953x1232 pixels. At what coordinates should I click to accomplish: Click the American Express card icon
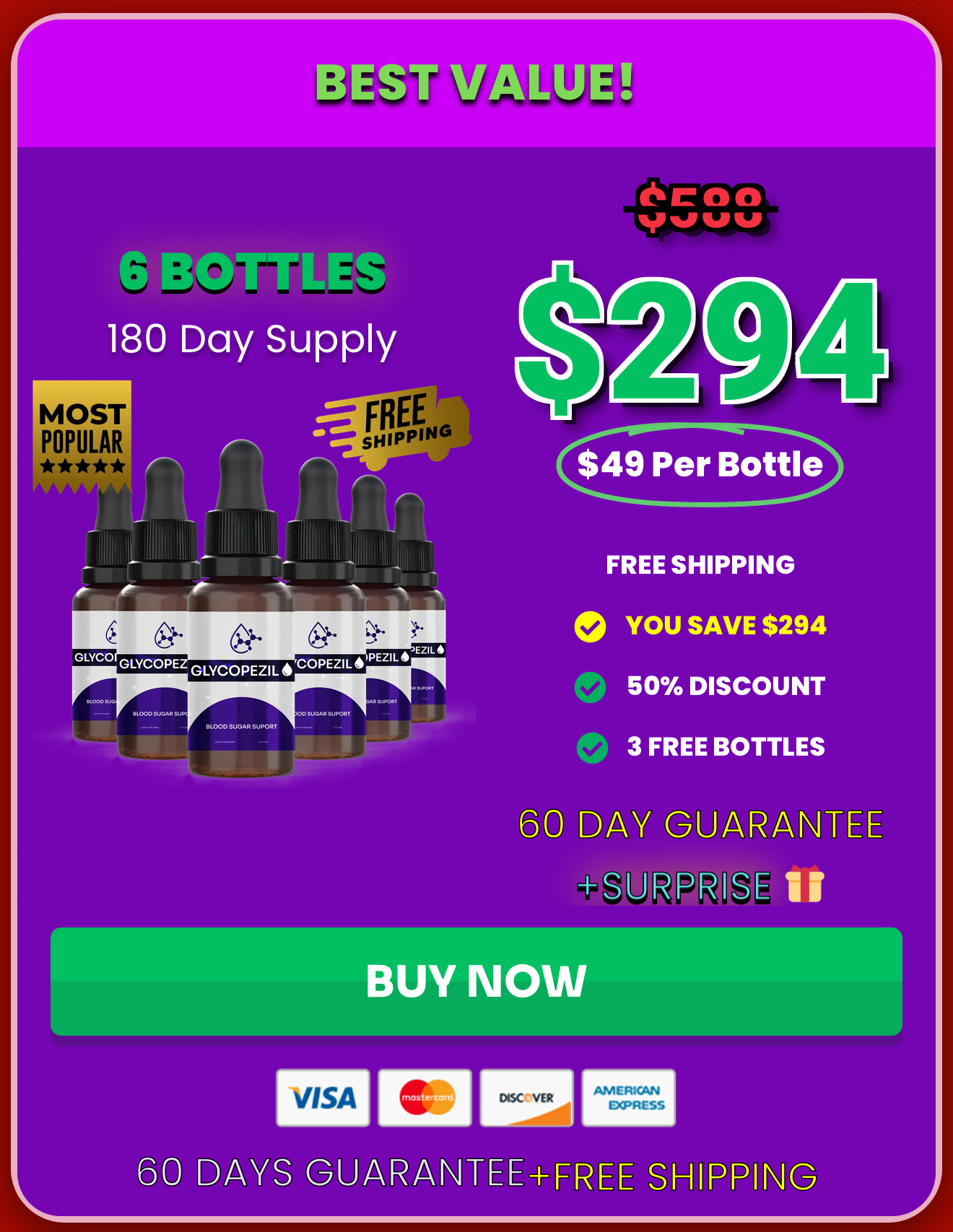coord(629,1098)
